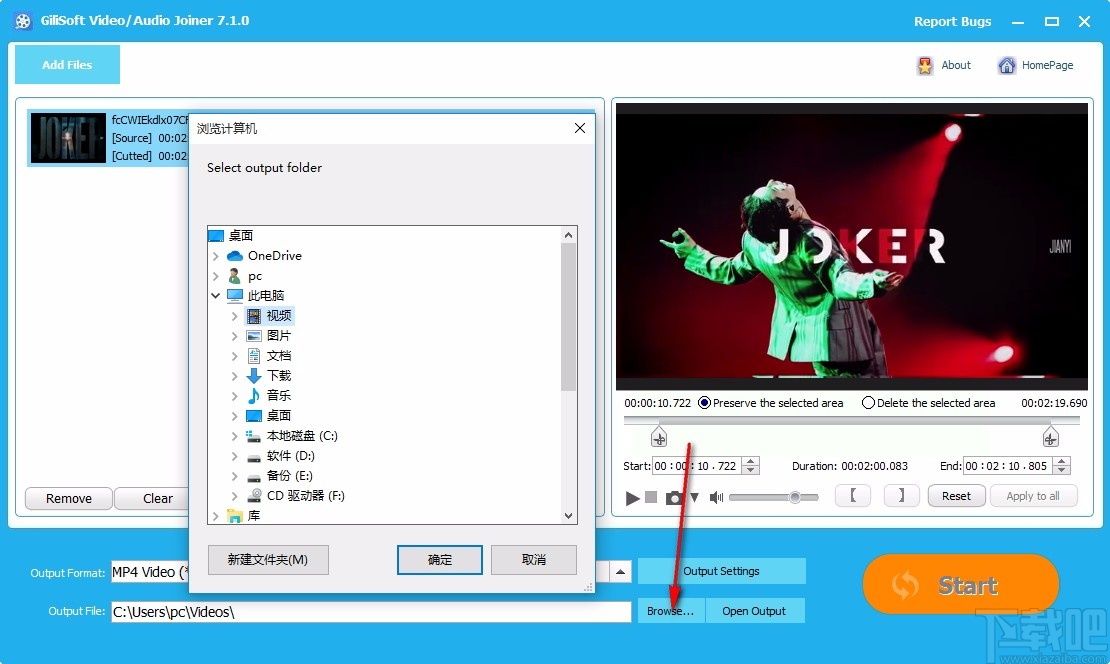
Task: Click Report Bugs in the title bar
Action: [951, 20]
